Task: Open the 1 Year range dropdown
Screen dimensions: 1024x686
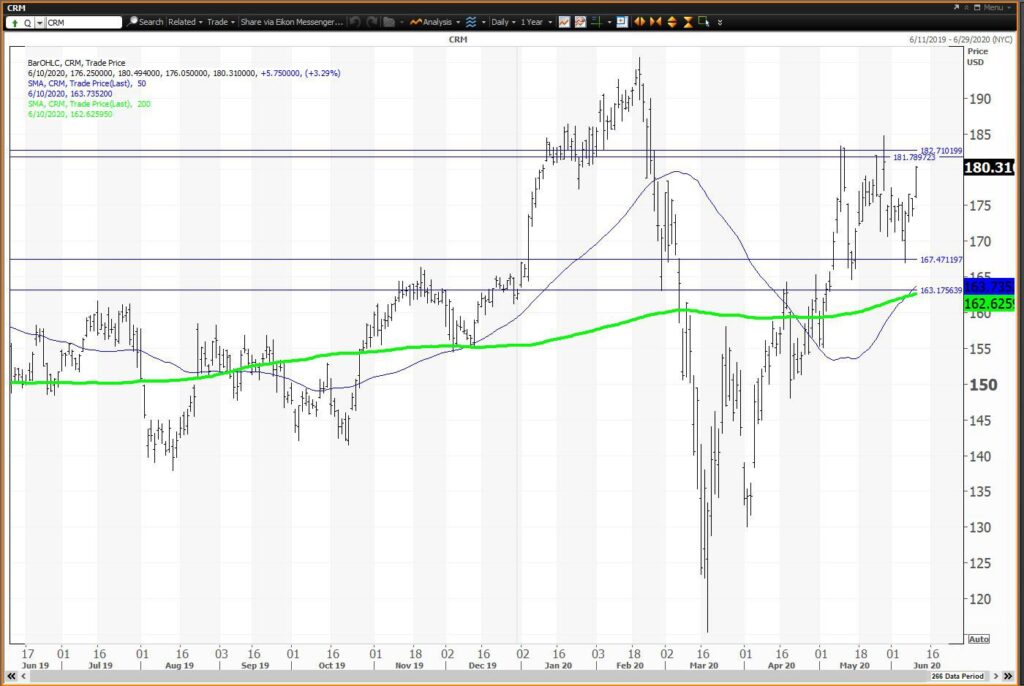Action: [536, 22]
